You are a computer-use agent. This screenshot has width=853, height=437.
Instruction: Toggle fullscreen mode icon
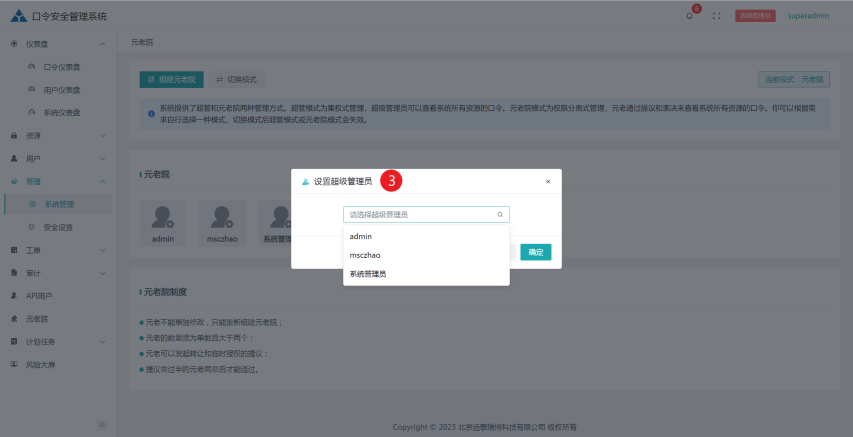coord(716,16)
